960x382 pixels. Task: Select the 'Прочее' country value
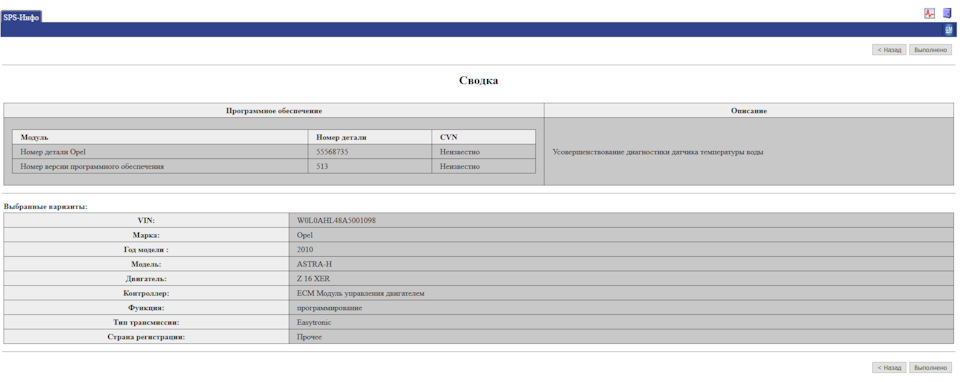tap(309, 337)
